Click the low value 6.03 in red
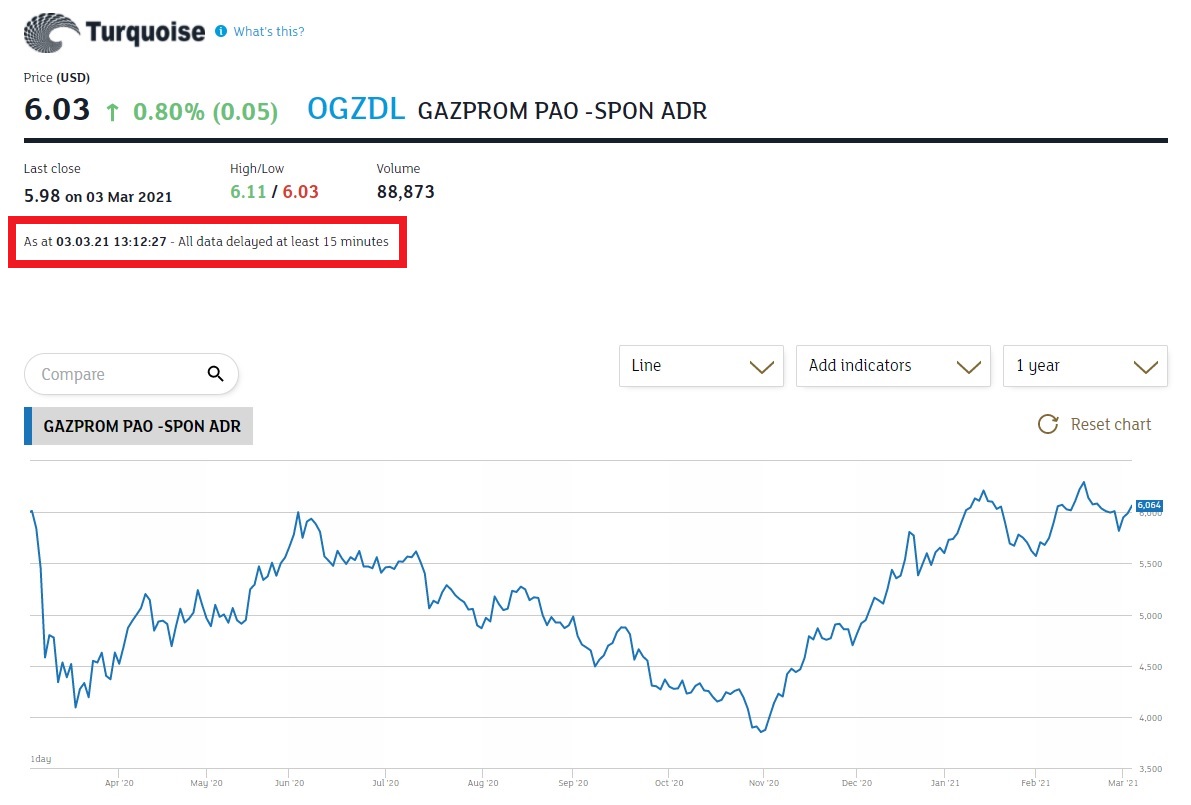1191x805 pixels. pos(301,192)
